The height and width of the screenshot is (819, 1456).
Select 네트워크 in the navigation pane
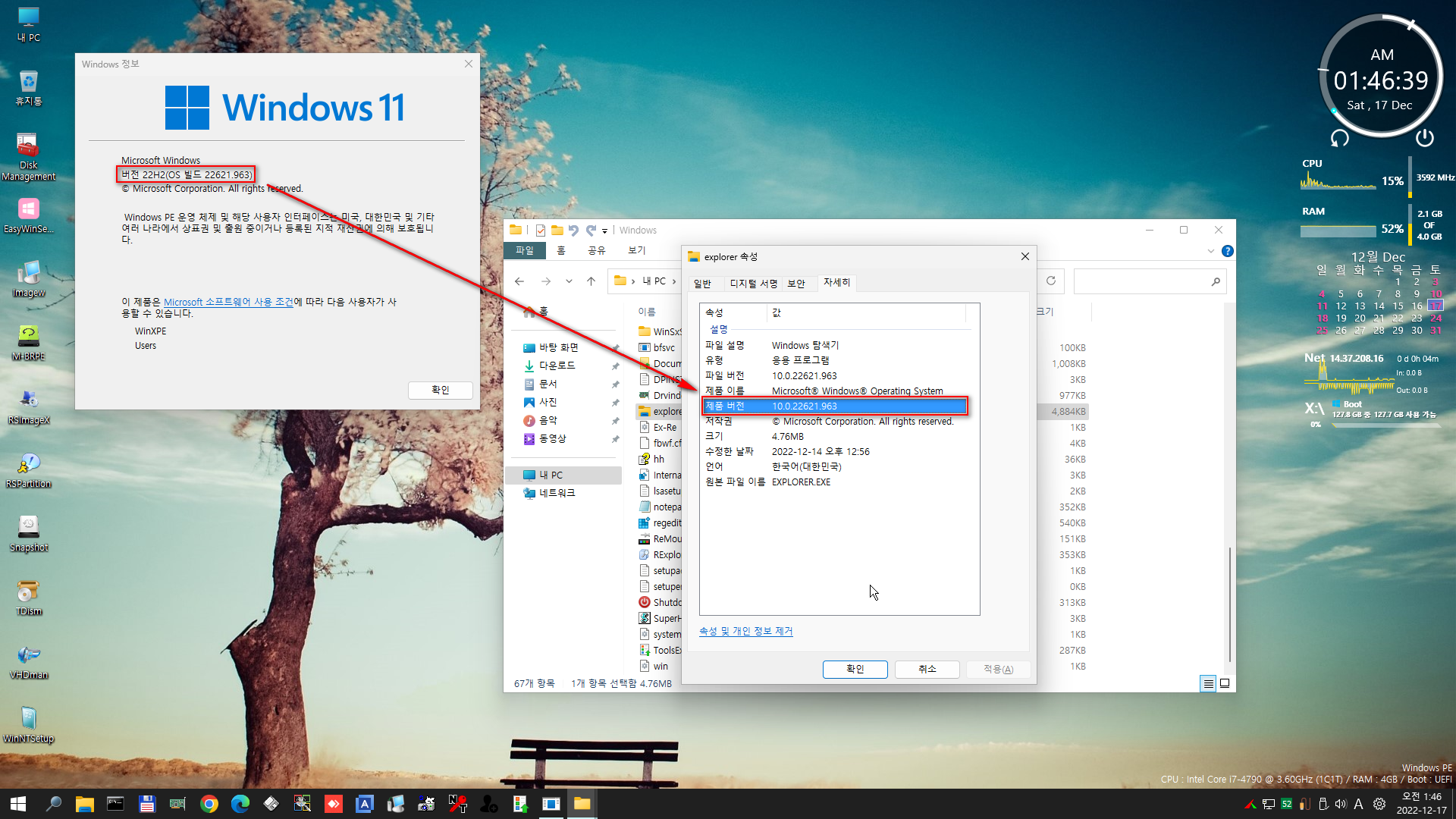(x=557, y=493)
